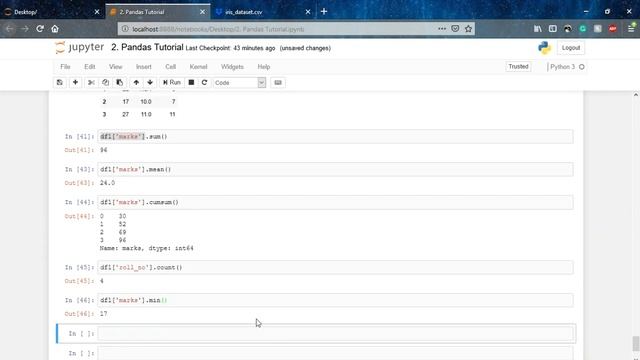Click the Jupyter logo
Viewport: 640px width, 360px height.
pyautogui.click(x=80, y=47)
